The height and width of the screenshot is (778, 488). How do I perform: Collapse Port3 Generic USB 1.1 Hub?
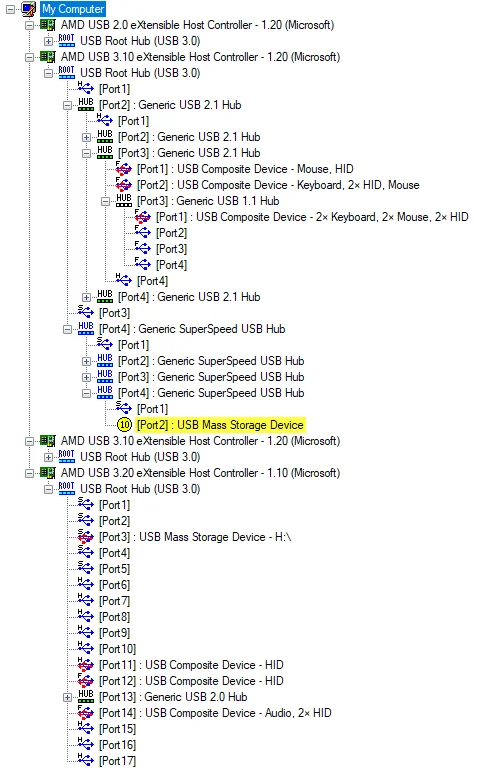pos(105,201)
